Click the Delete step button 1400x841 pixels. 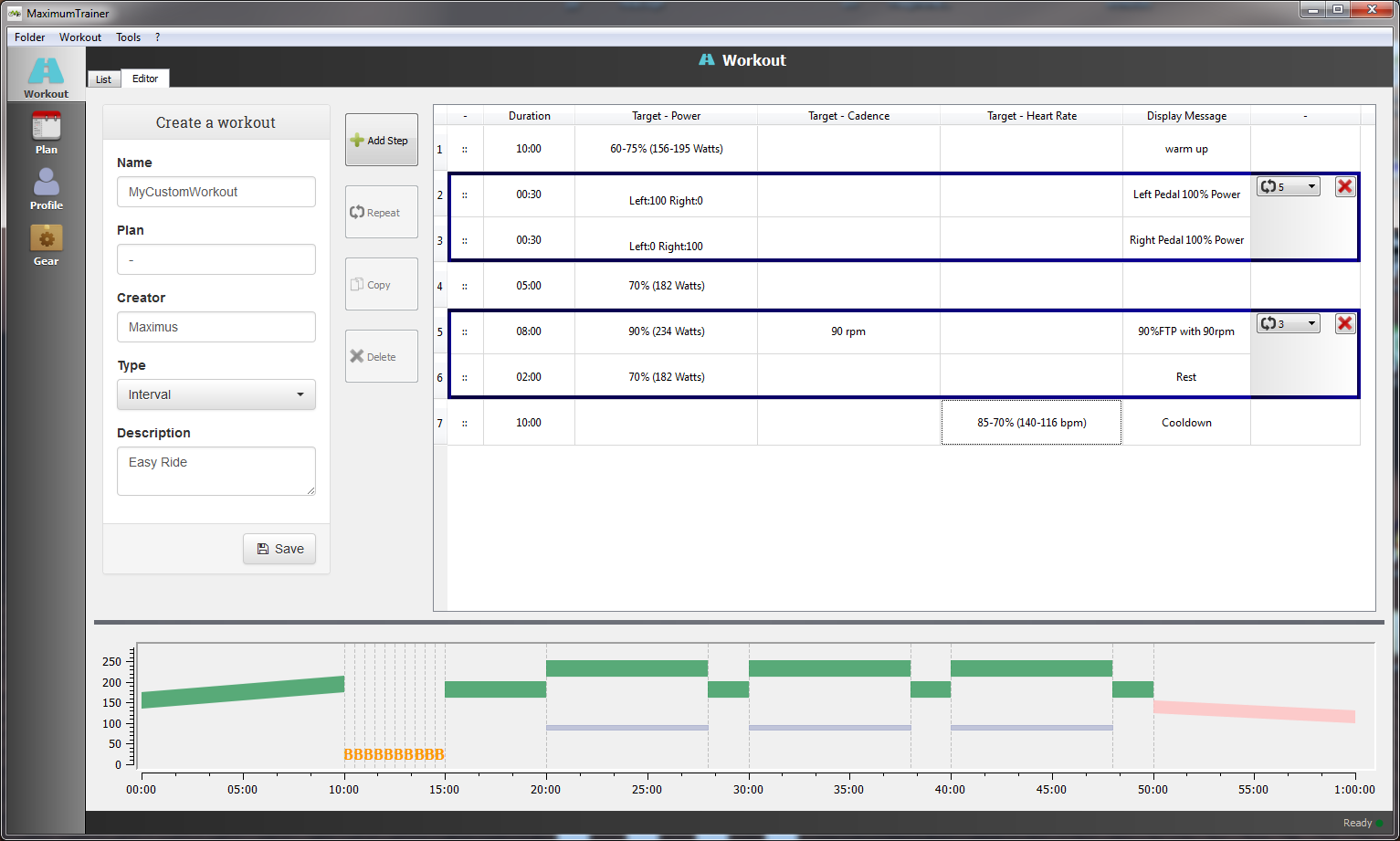pos(381,357)
